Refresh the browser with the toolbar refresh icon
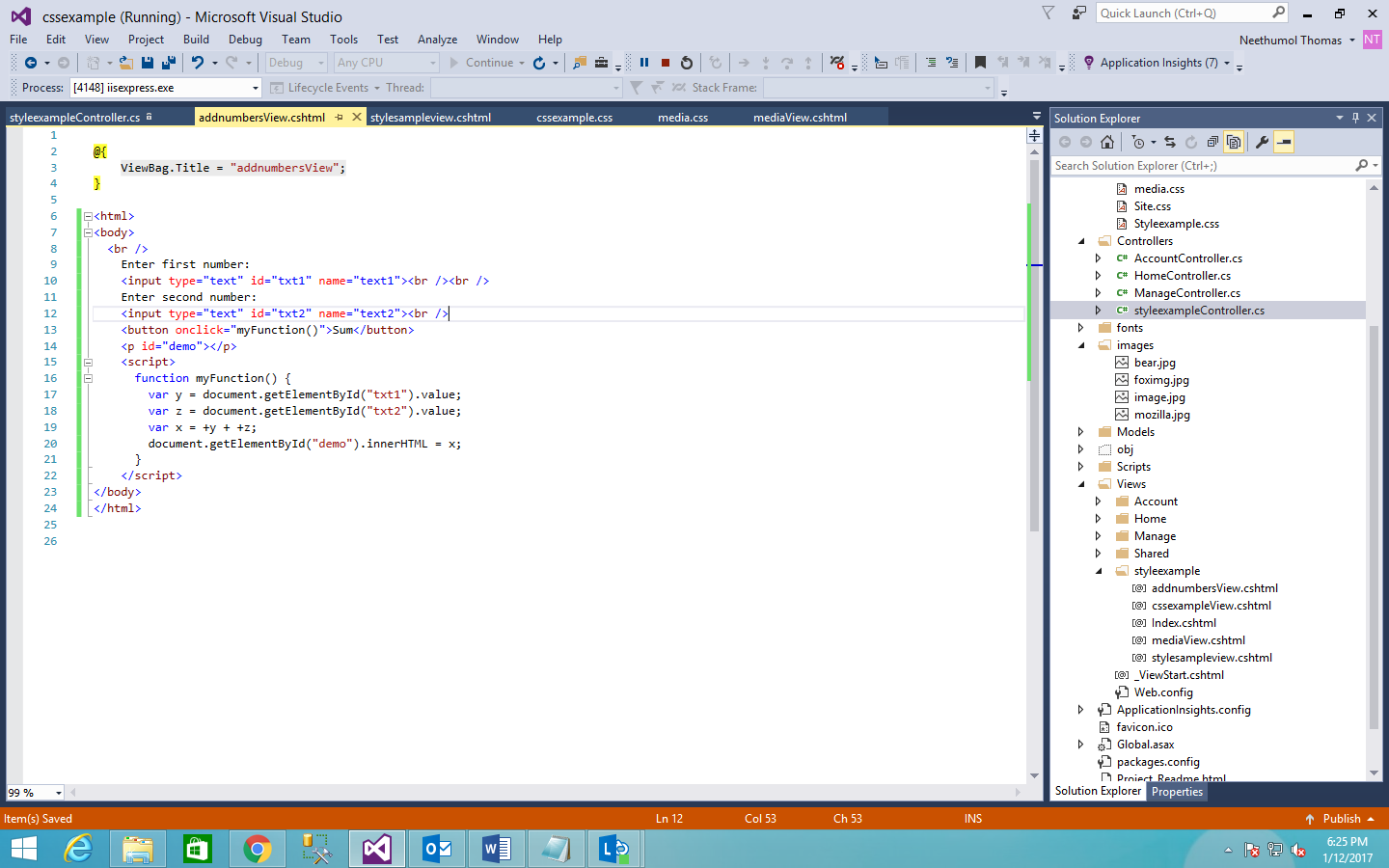This screenshot has height=868, width=1389. click(x=539, y=63)
